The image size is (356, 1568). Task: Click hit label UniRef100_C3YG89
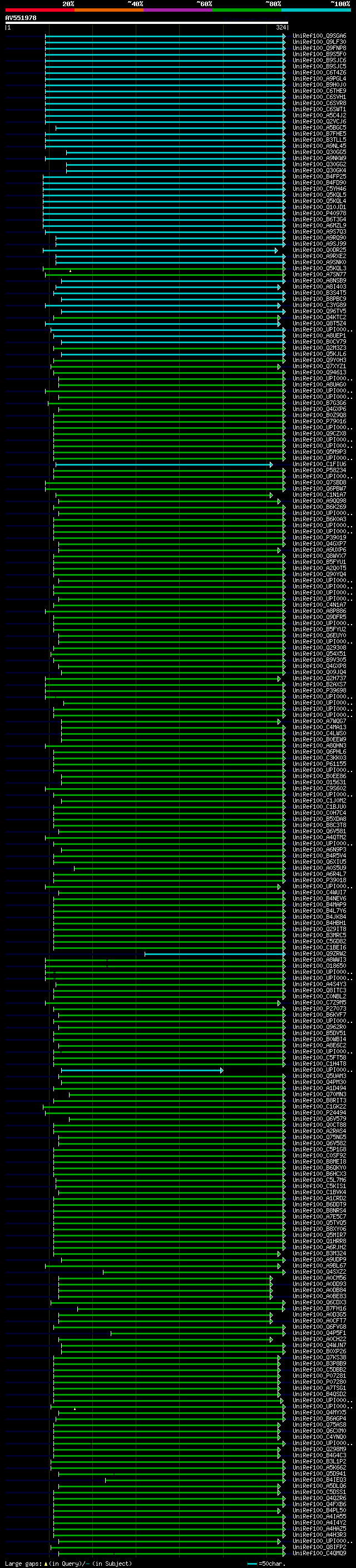click(x=319, y=305)
